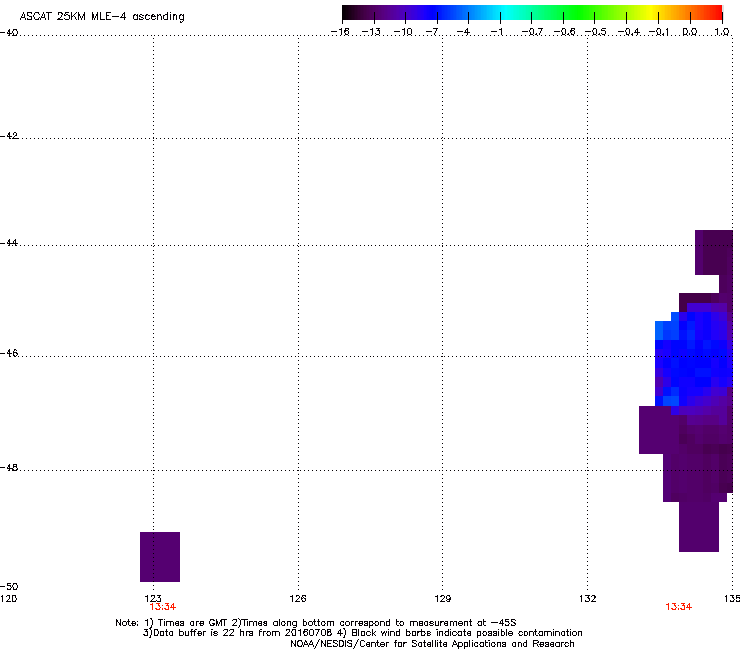
Task: Click the -0.6 label on the color scale
Action: coord(564,32)
